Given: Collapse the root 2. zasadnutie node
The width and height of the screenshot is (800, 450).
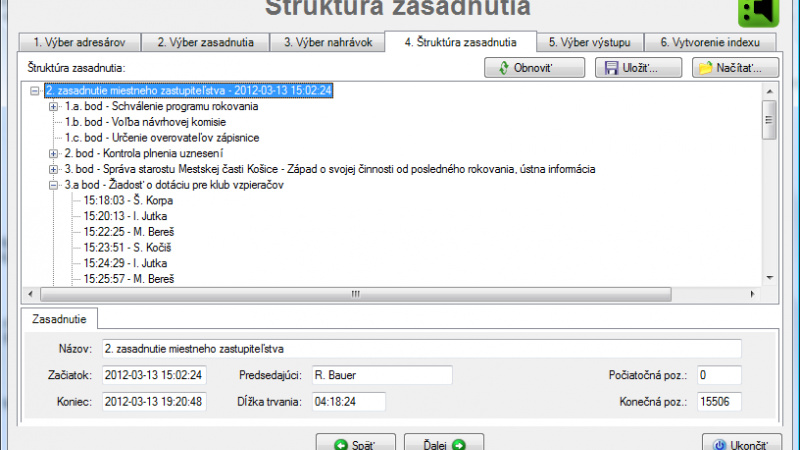Looking at the screenshot, I should [x=35, y=91].
